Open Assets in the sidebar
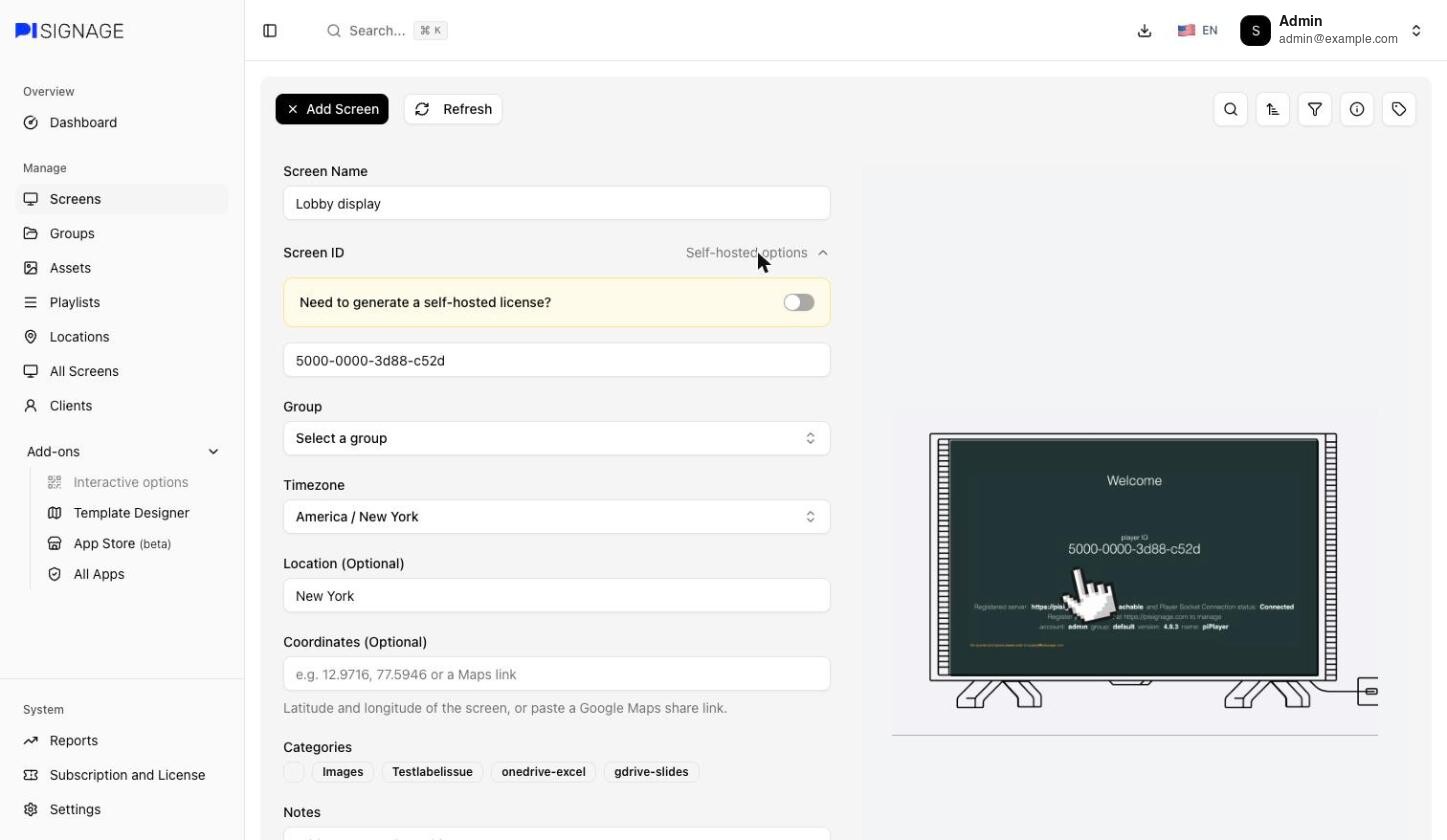1447x840 pixels. tap(122, 268)
